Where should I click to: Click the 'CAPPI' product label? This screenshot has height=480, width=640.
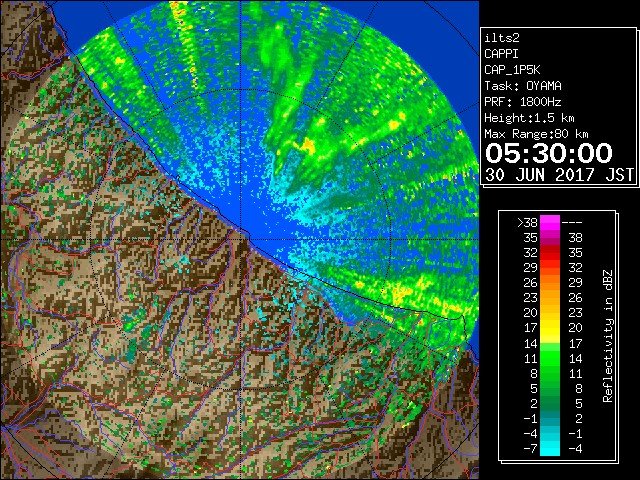(501, 54)
